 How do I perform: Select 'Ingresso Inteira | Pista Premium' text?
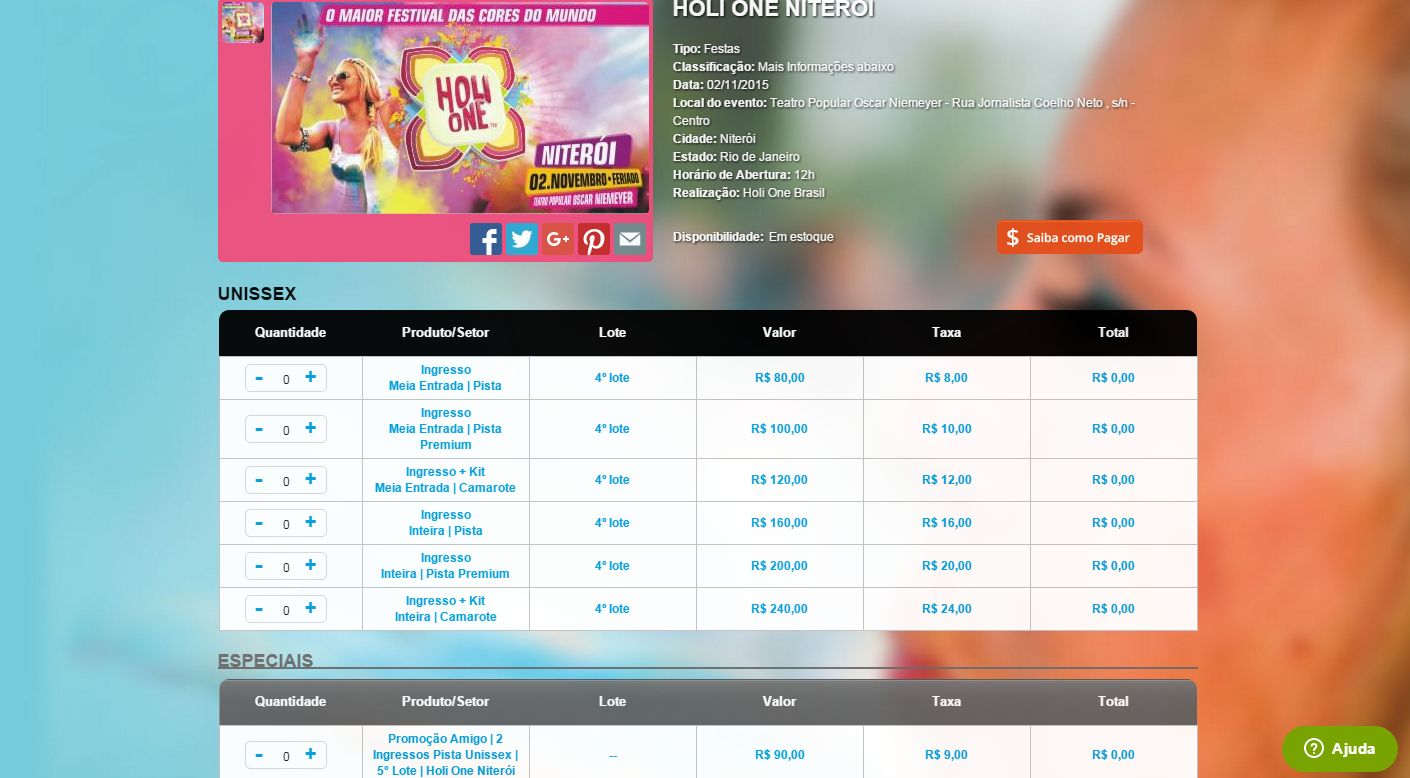coord(445,566)
